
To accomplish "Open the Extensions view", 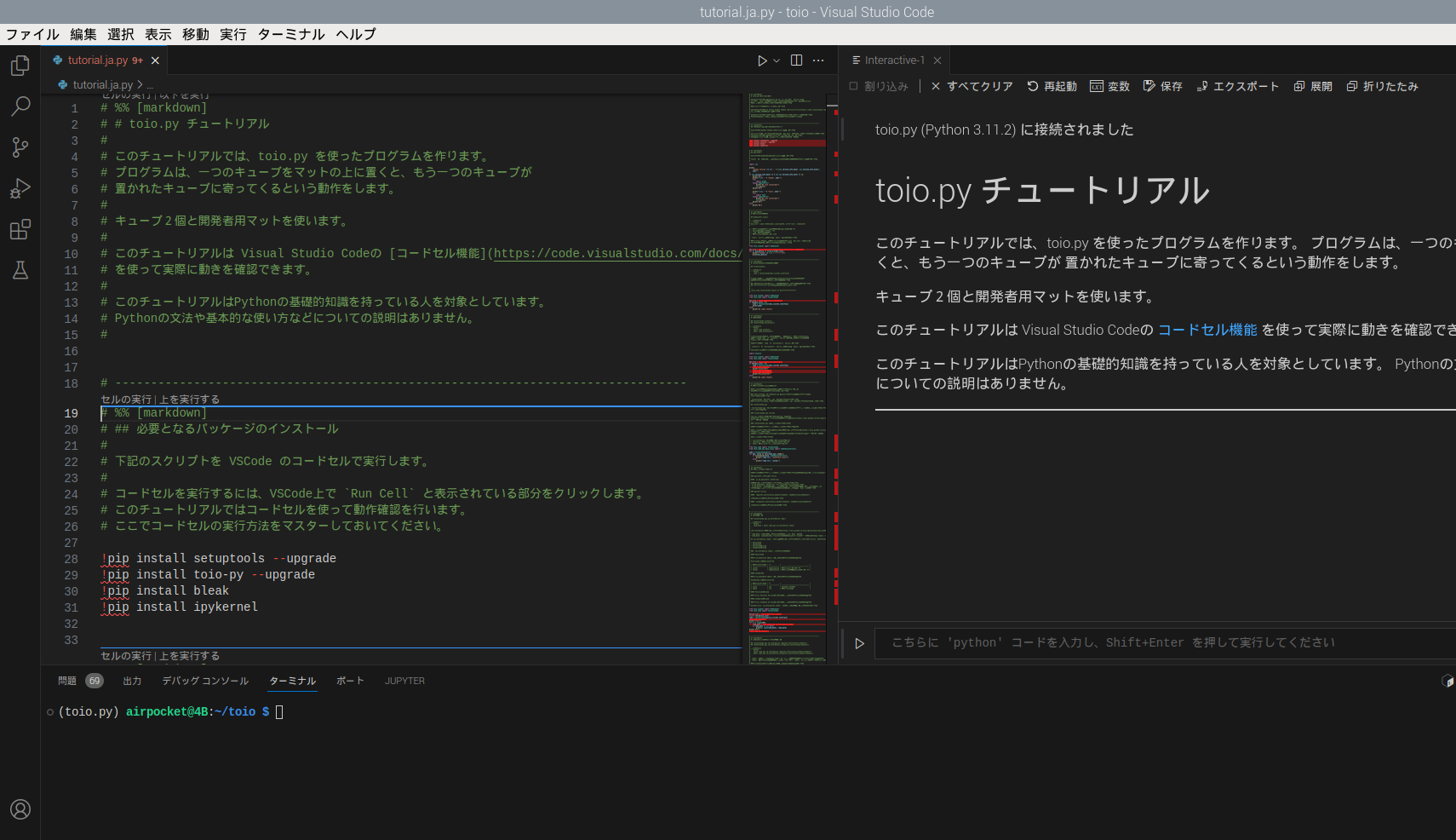I will pos(20,229).
